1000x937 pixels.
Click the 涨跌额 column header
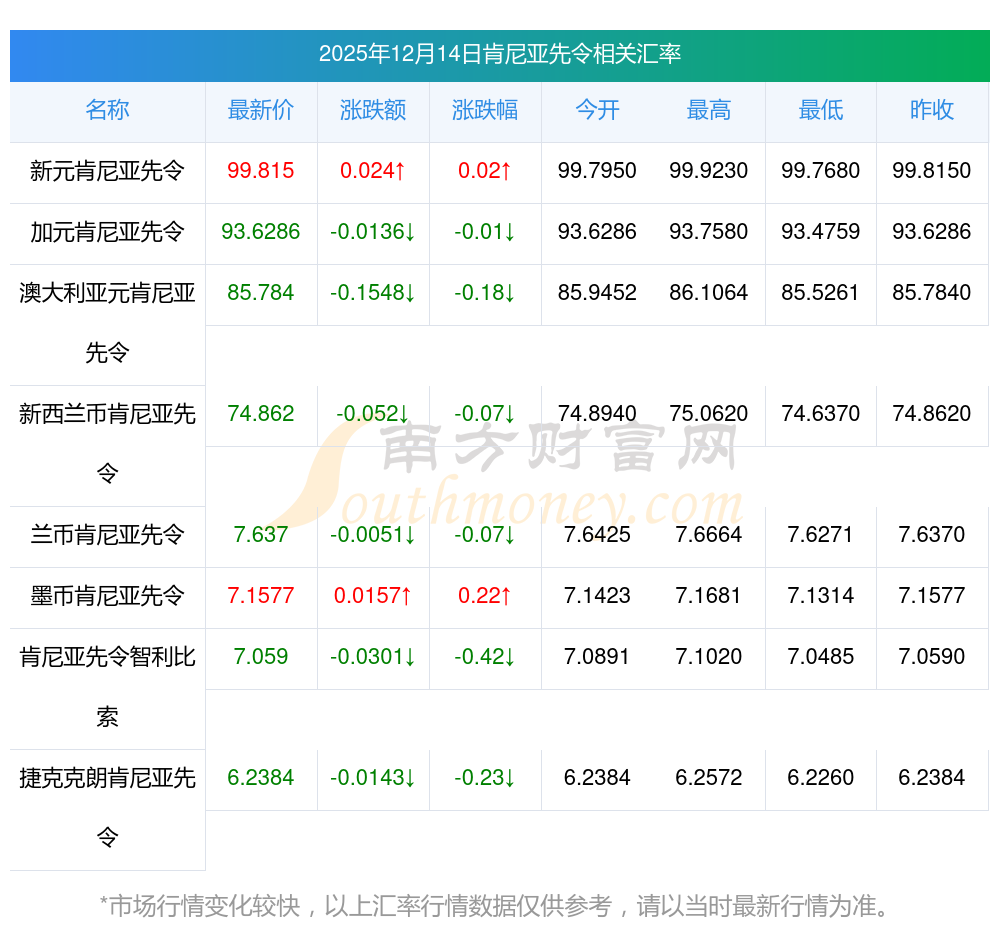pyautogui.click(x=373, y=110)
